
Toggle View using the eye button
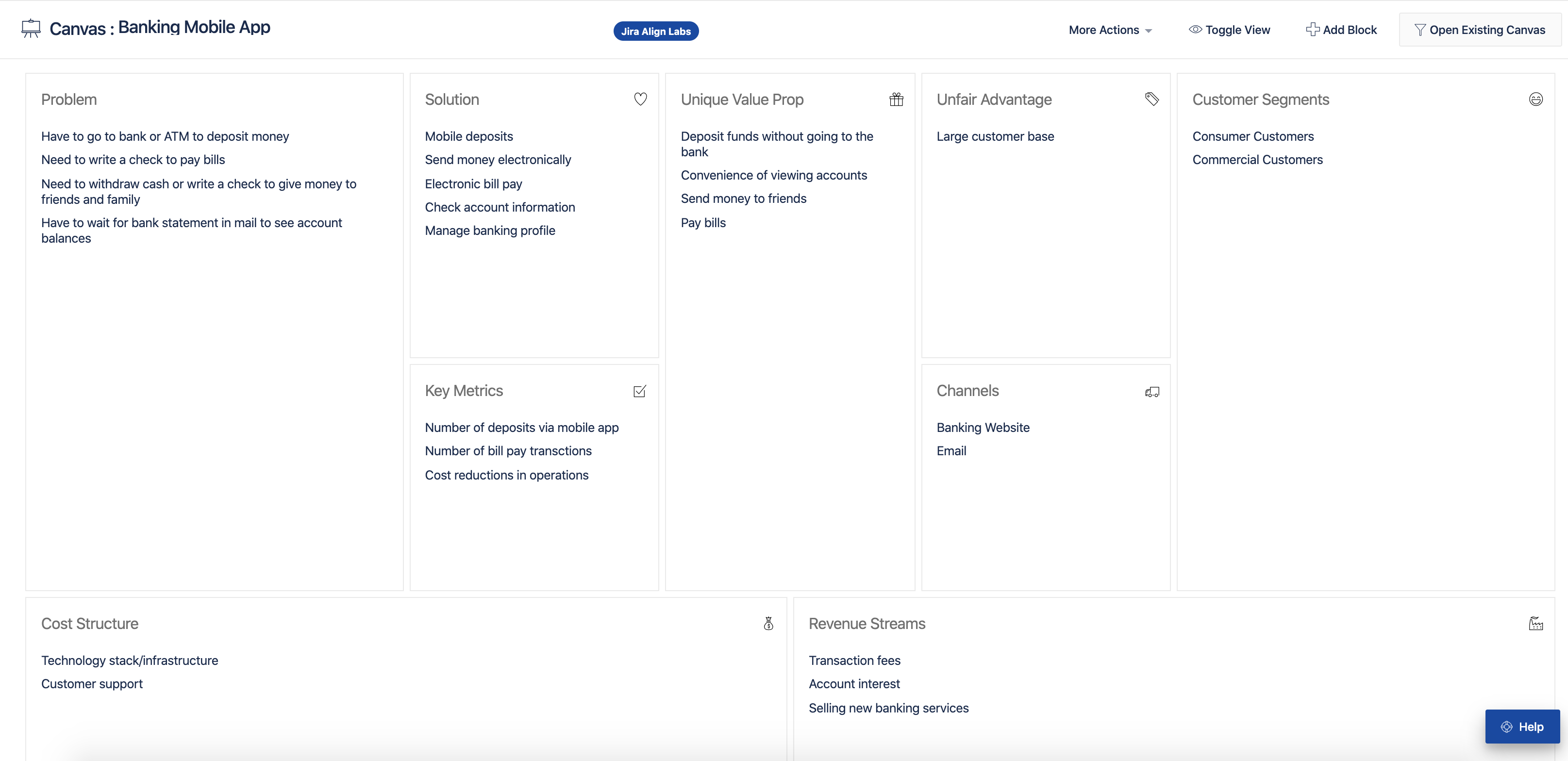pyautogui.click(x=1229, y=30)
